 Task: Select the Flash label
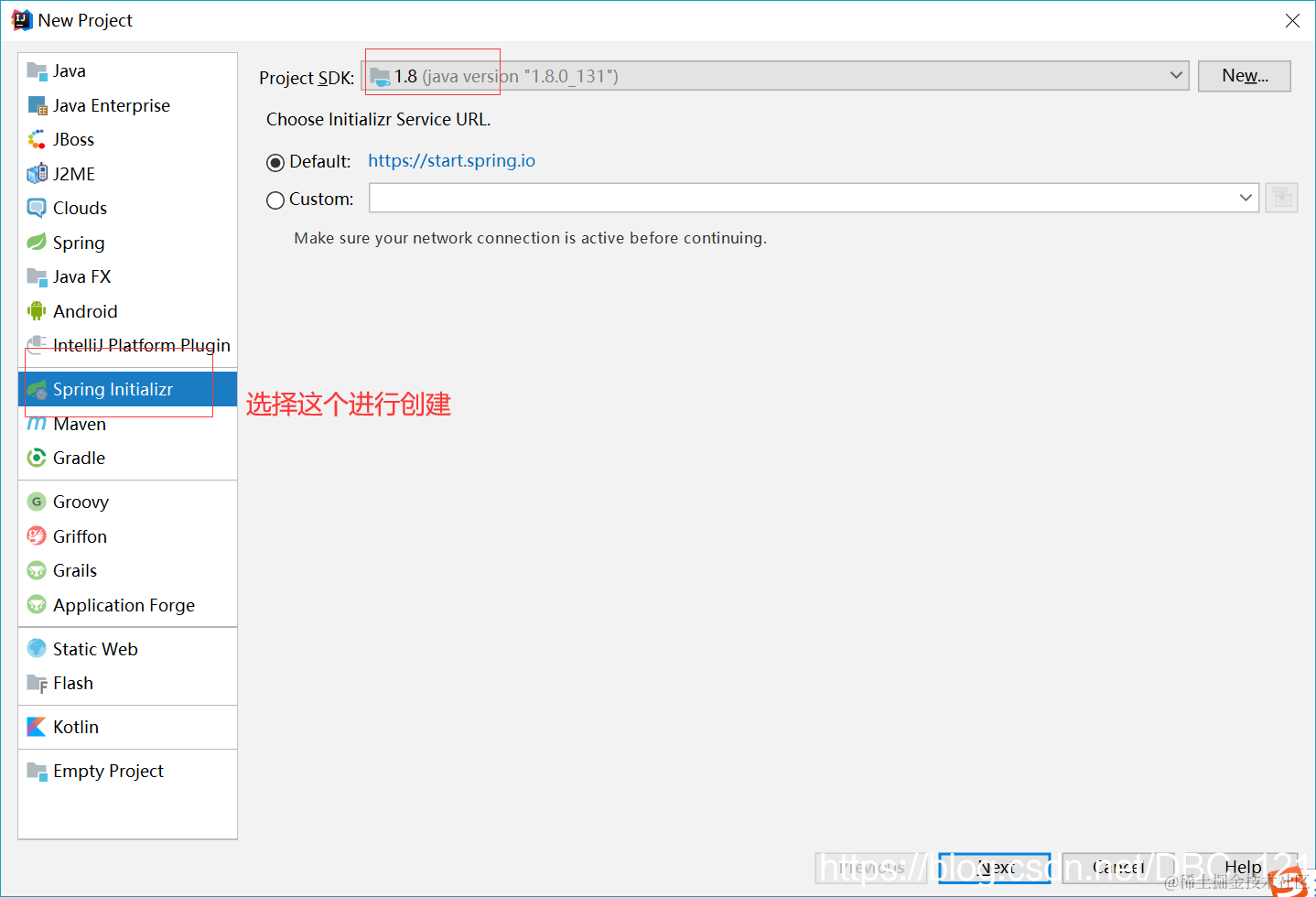point(73,683)
